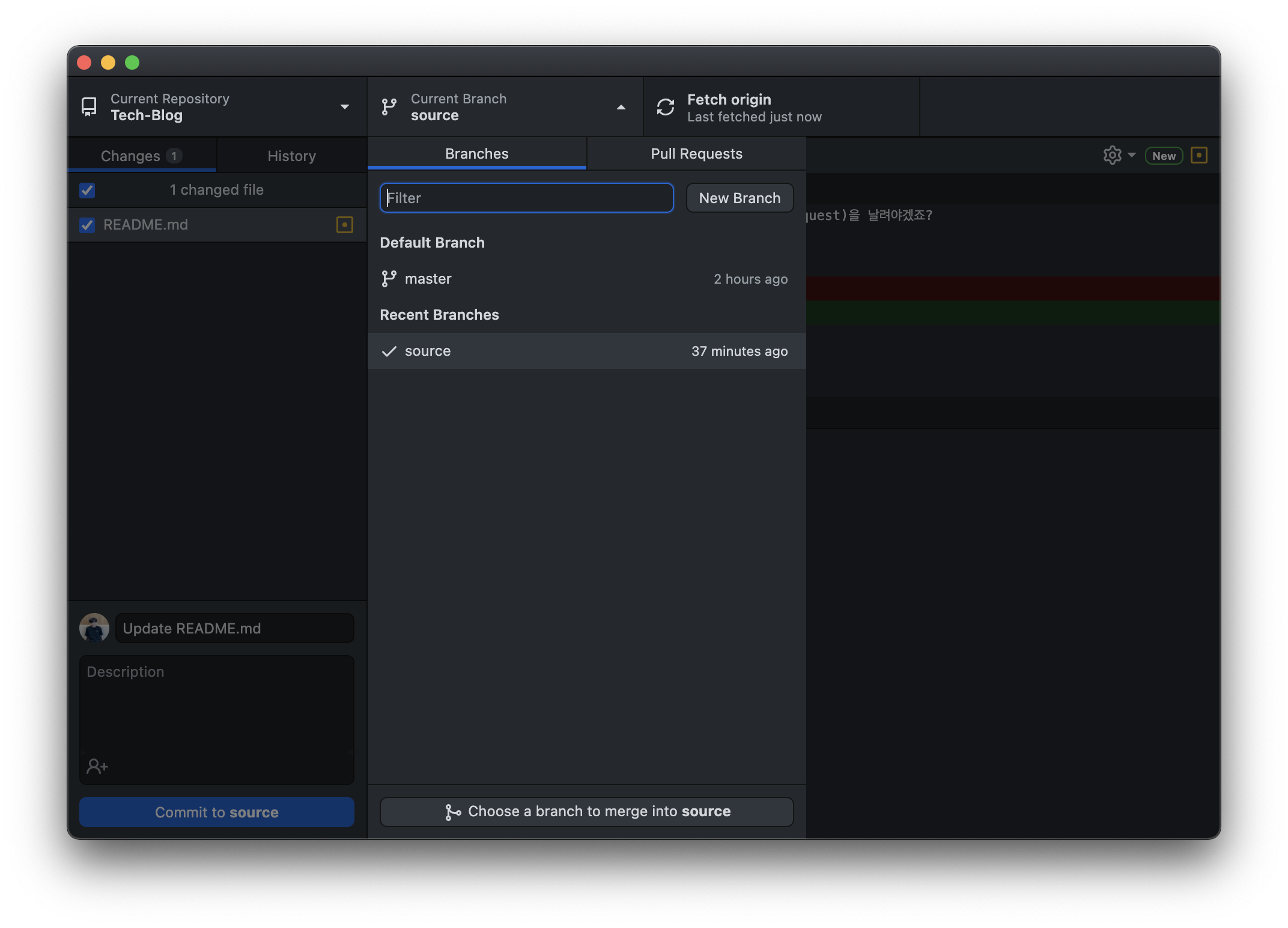Select the master branch under Default Branch
This screenshot has width=1288, height=928.
tap(428, 278)
